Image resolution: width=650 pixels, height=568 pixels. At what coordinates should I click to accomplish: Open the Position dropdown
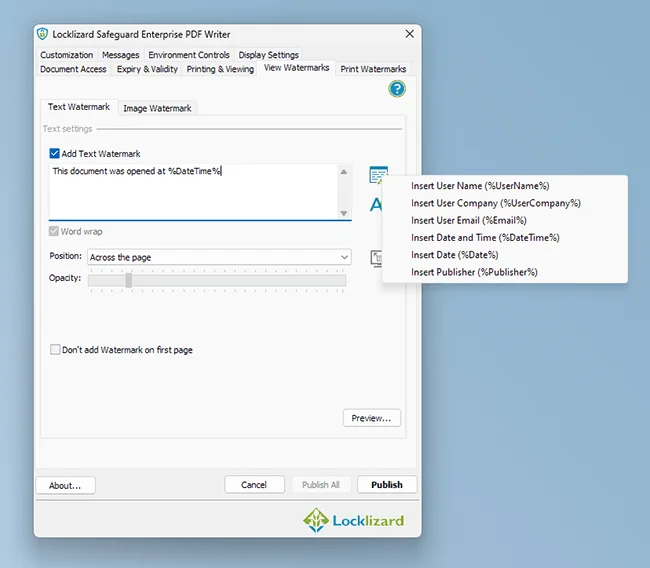click(x=219, y=257)
